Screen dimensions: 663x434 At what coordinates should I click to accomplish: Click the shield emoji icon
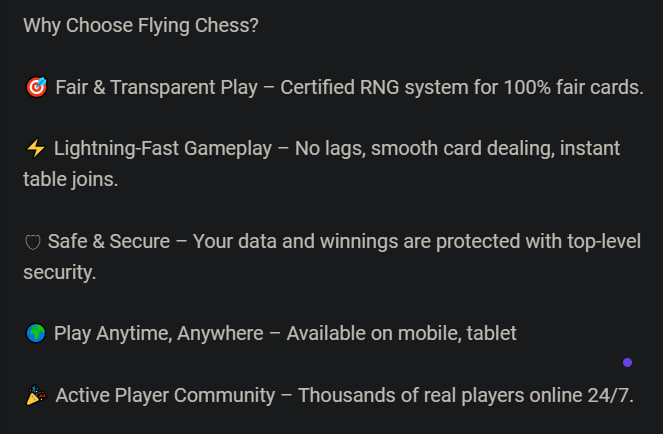[33, 242]
